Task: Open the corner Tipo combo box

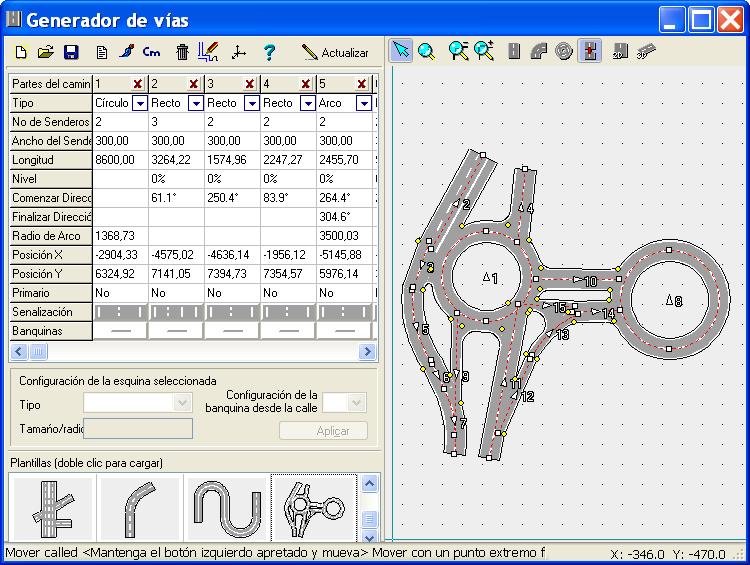Action: (138, 403)
